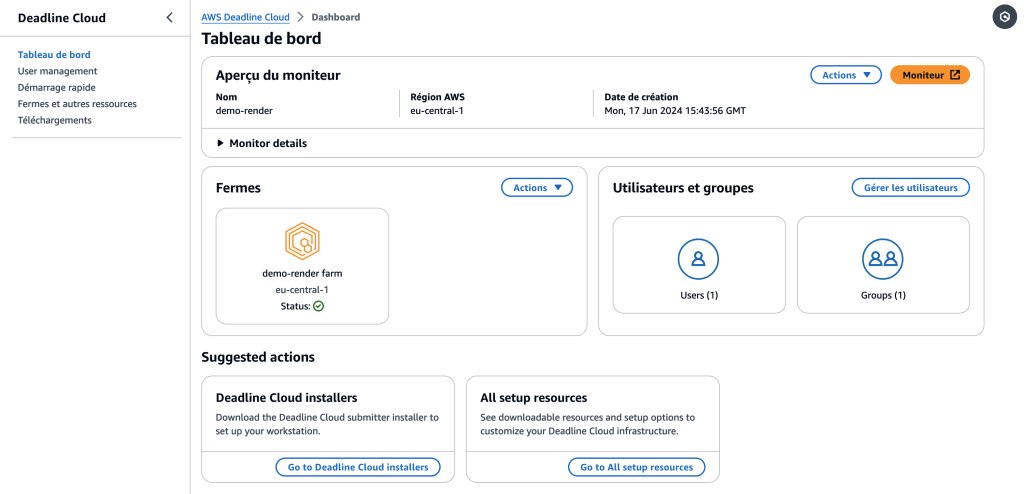Click the Gérer les utilisateurs button
This screenshot has height=494, width=1024.
click(x=910, y=188)
